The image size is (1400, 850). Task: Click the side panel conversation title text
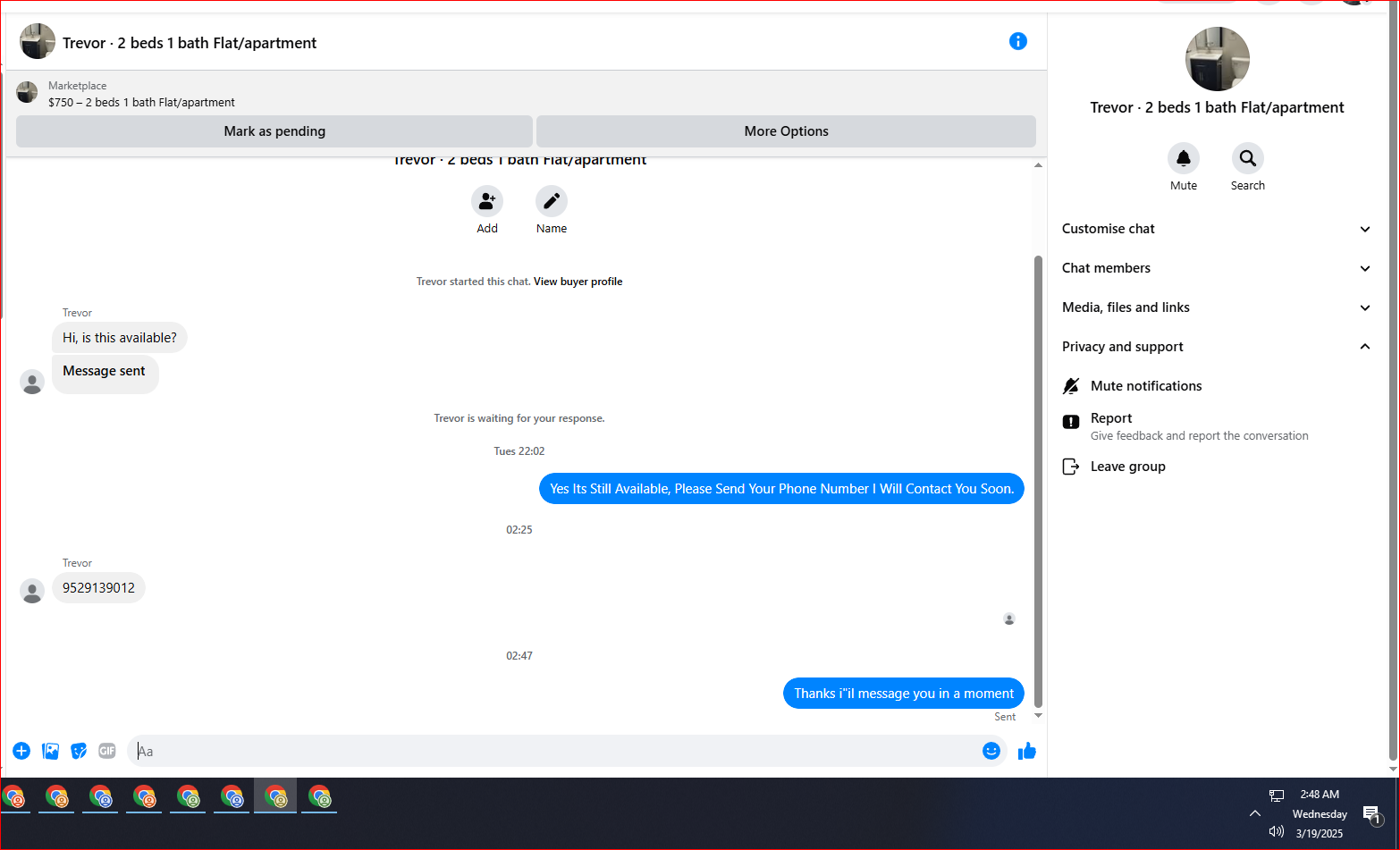[1217, 107]
